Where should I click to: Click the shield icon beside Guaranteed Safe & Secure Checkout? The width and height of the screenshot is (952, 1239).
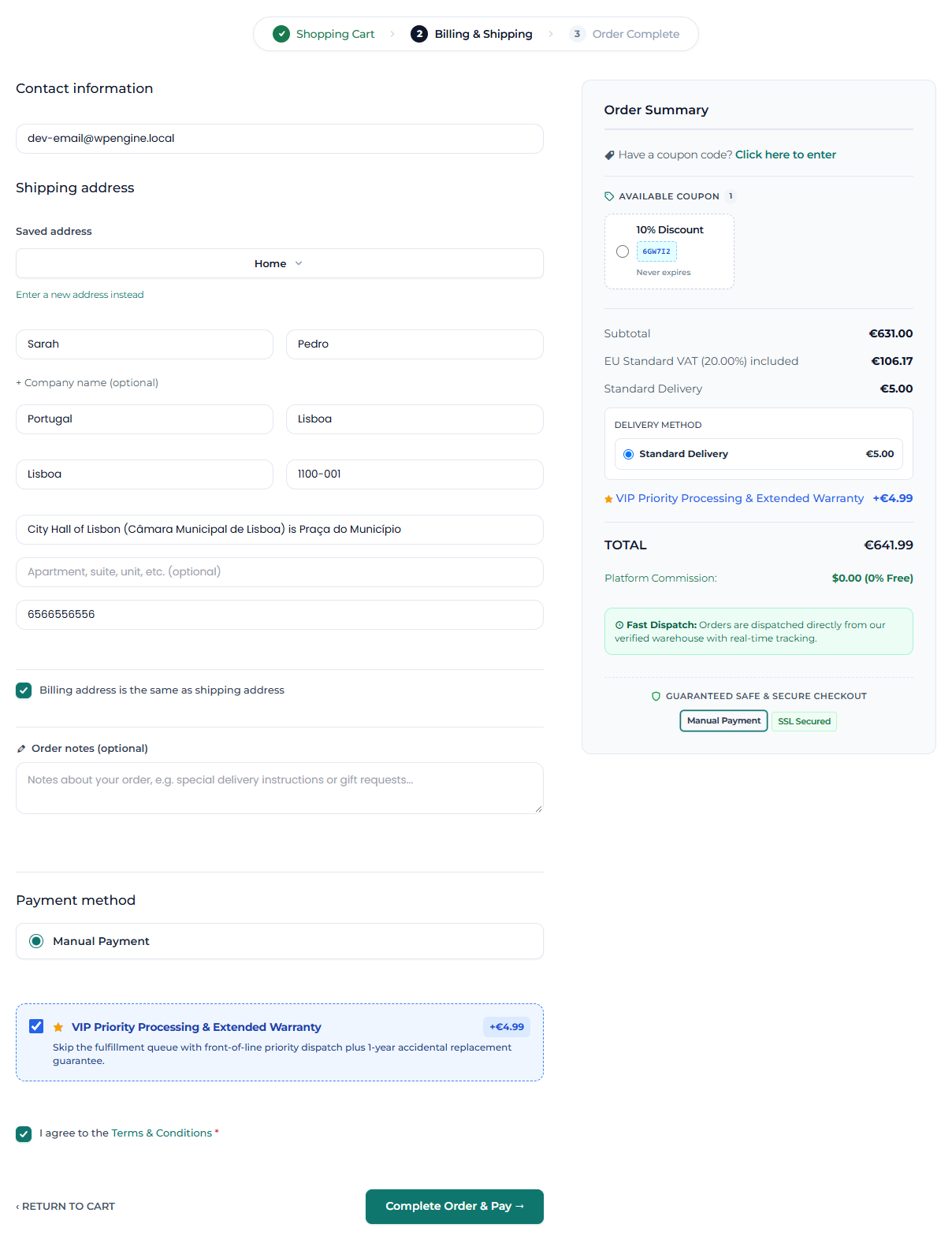point(656,697)
